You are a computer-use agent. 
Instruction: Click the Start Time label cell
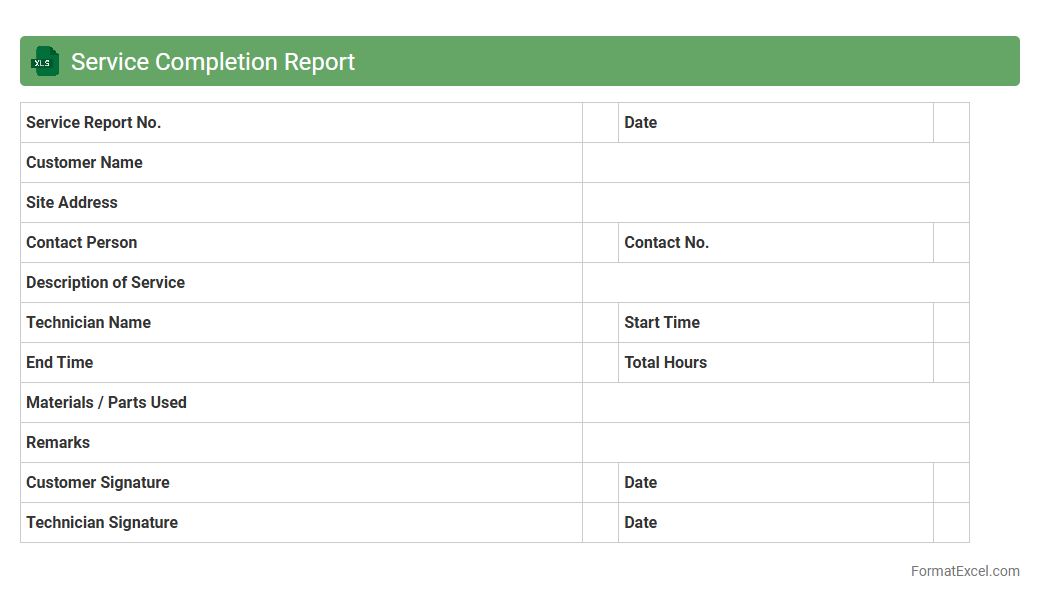coord(775,322)
